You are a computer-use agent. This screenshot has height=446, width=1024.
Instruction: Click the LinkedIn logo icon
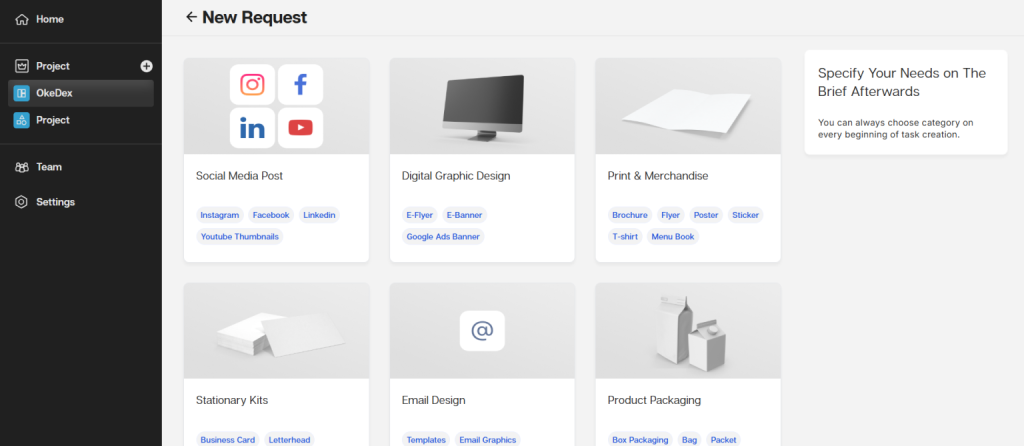point(252,128)
